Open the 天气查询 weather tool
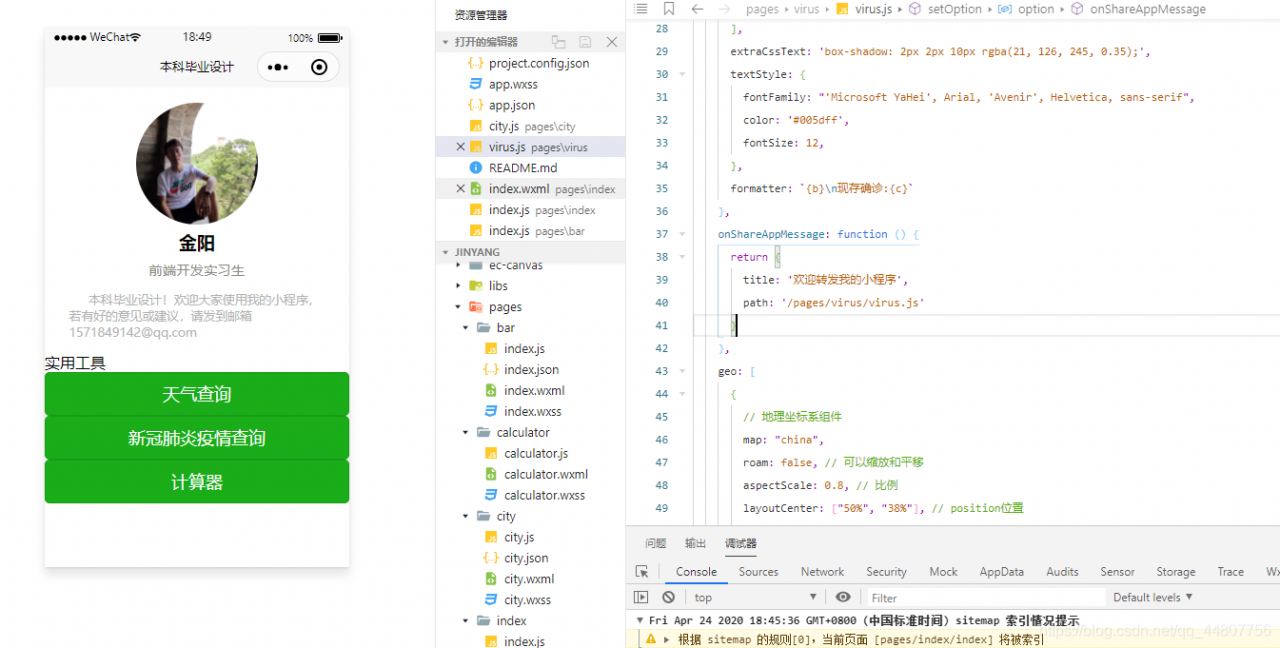1280x648 pixels. pyautogui.click(x=197, y=394)
